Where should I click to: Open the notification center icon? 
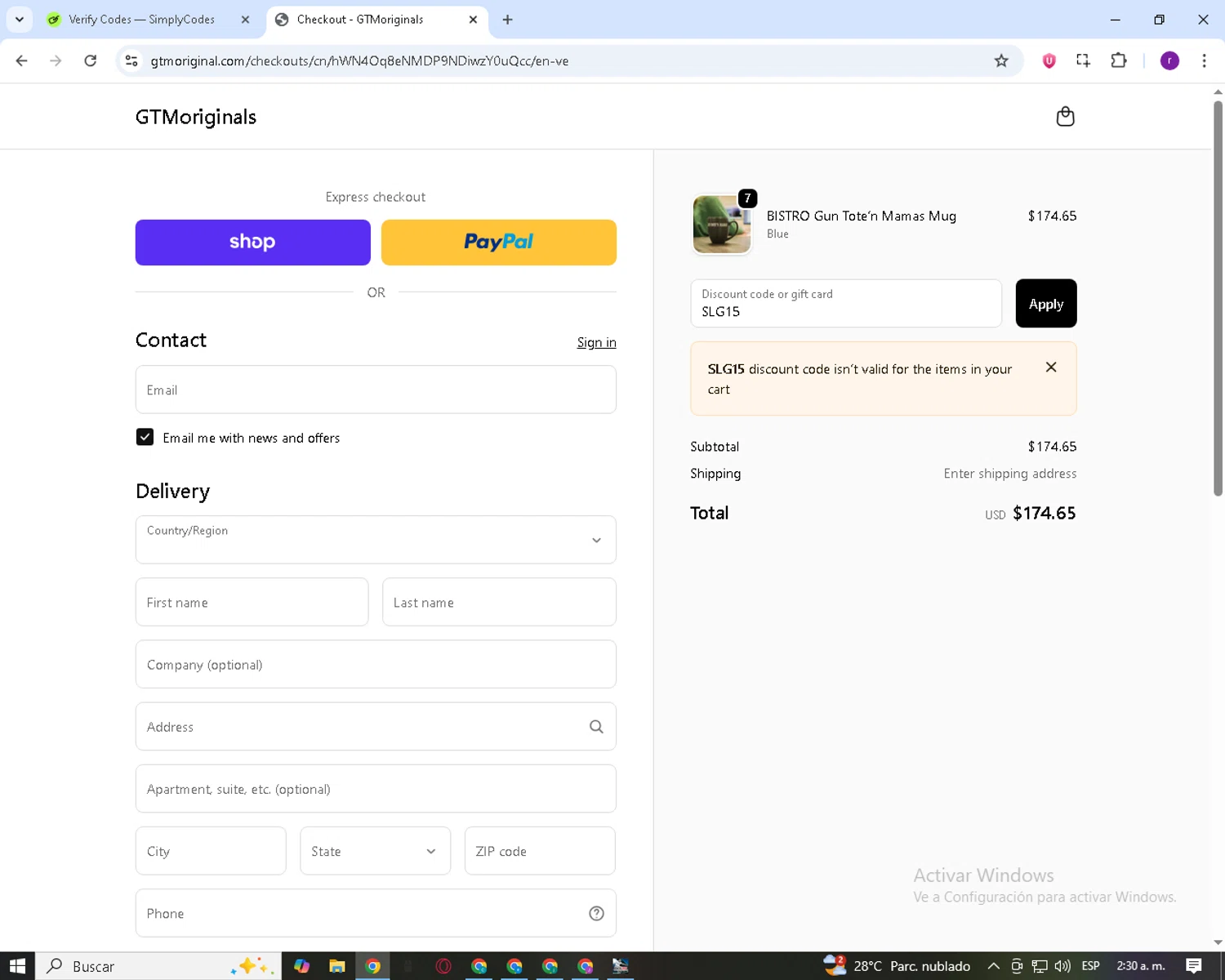(x=1194, y=966)
